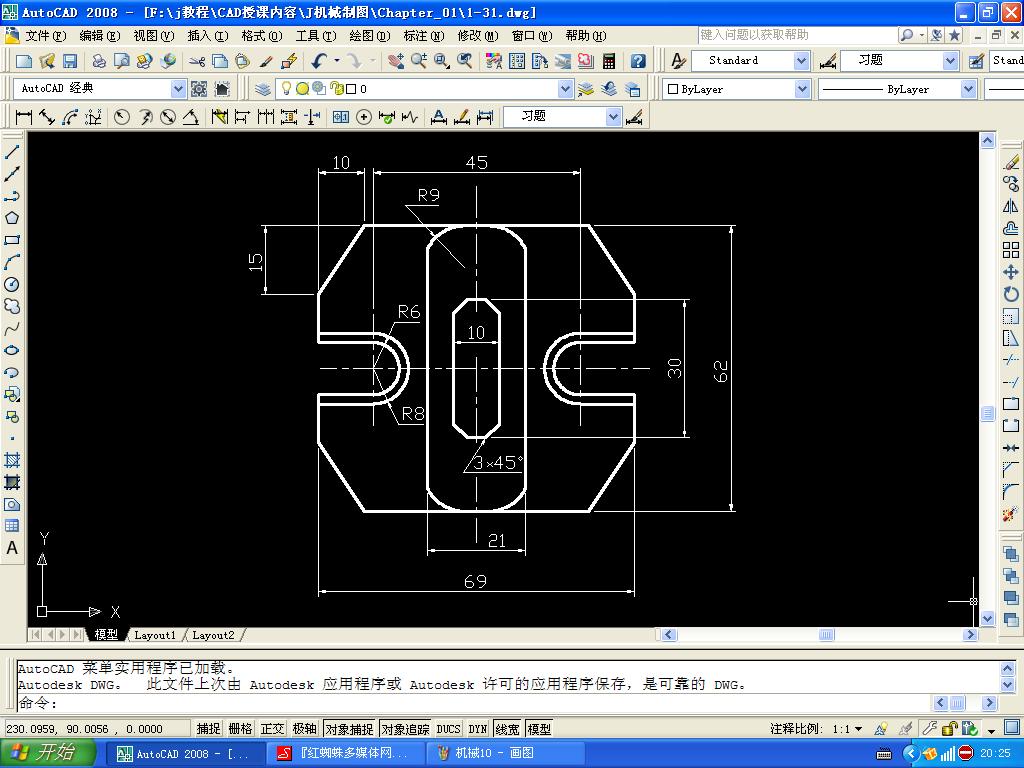1024x768 pixels.
Task: Click the Save icon in standard toolbar
Action: [x=70, y=61]
